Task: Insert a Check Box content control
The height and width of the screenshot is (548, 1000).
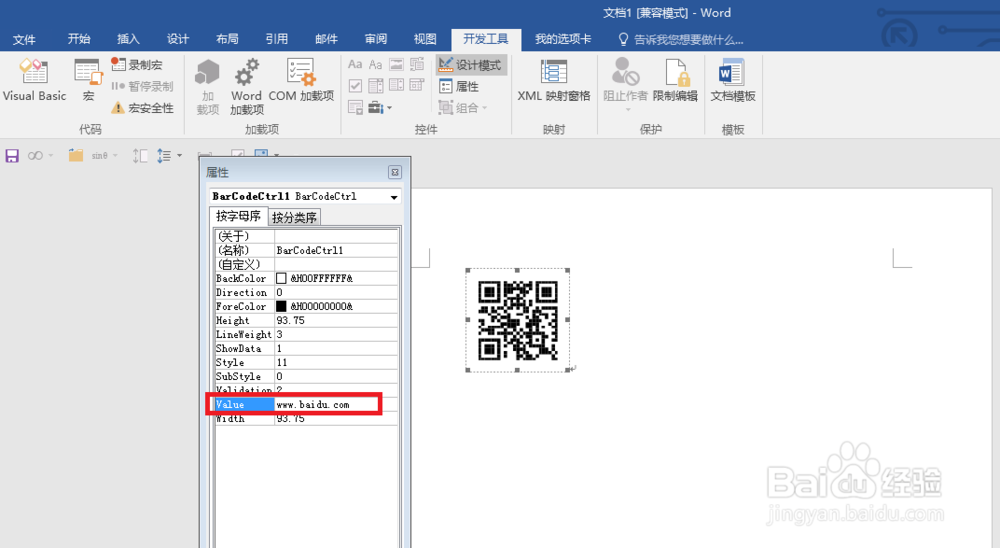Action: (355, 85)
